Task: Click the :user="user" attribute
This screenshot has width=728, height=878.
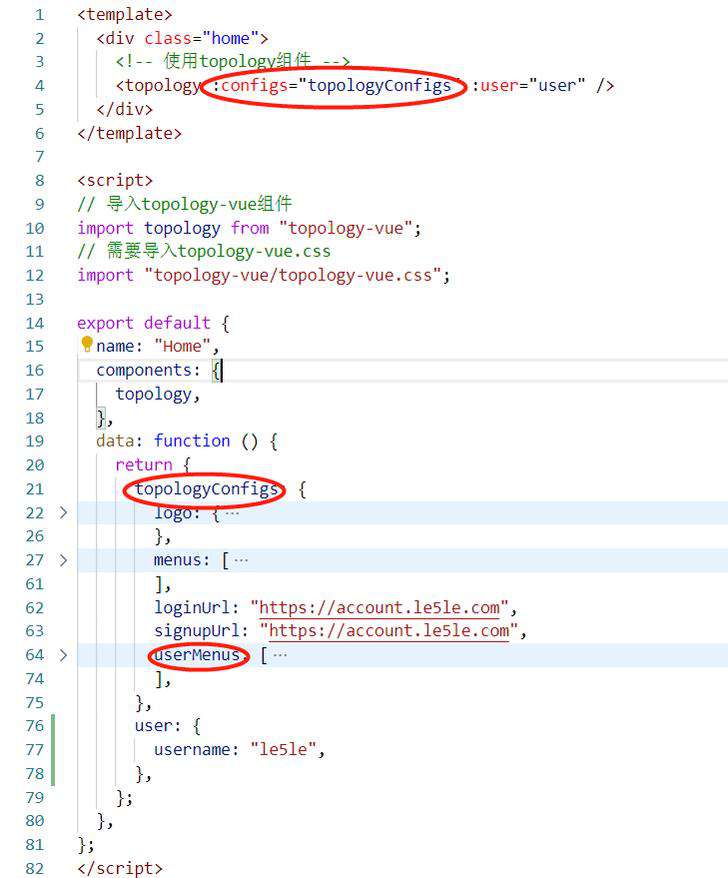Action: 528,85
